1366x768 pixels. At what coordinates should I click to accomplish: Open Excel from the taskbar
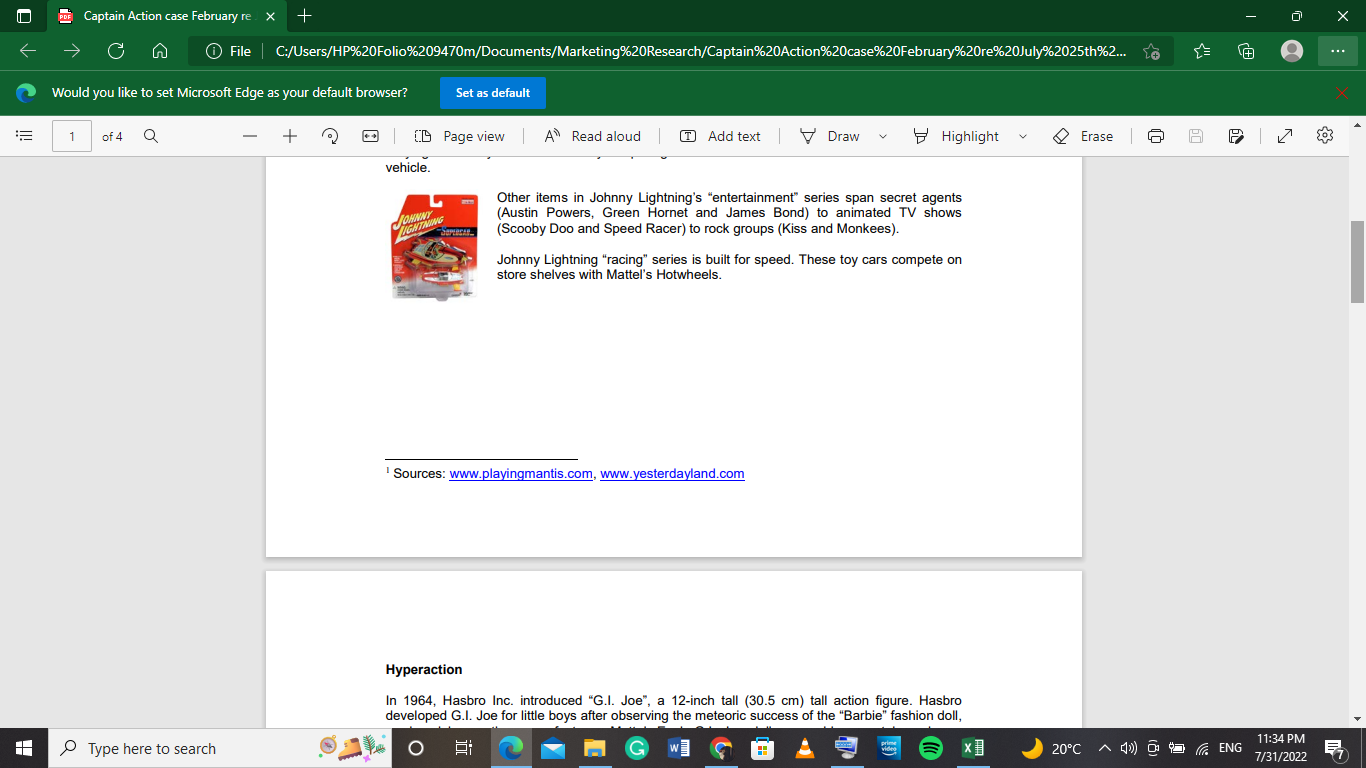tap(973, 748)
